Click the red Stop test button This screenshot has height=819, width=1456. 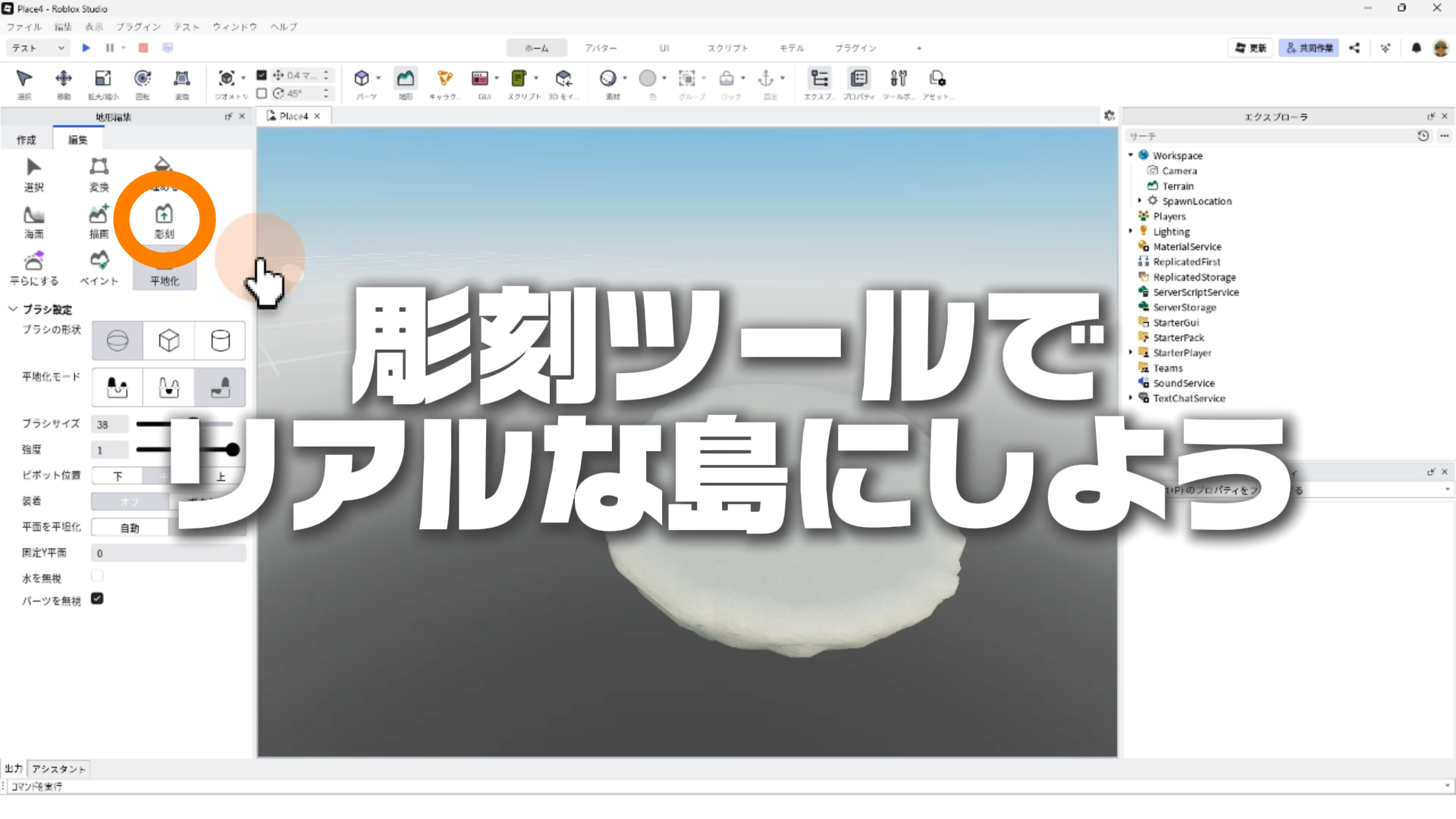click(x=143, y=48)
